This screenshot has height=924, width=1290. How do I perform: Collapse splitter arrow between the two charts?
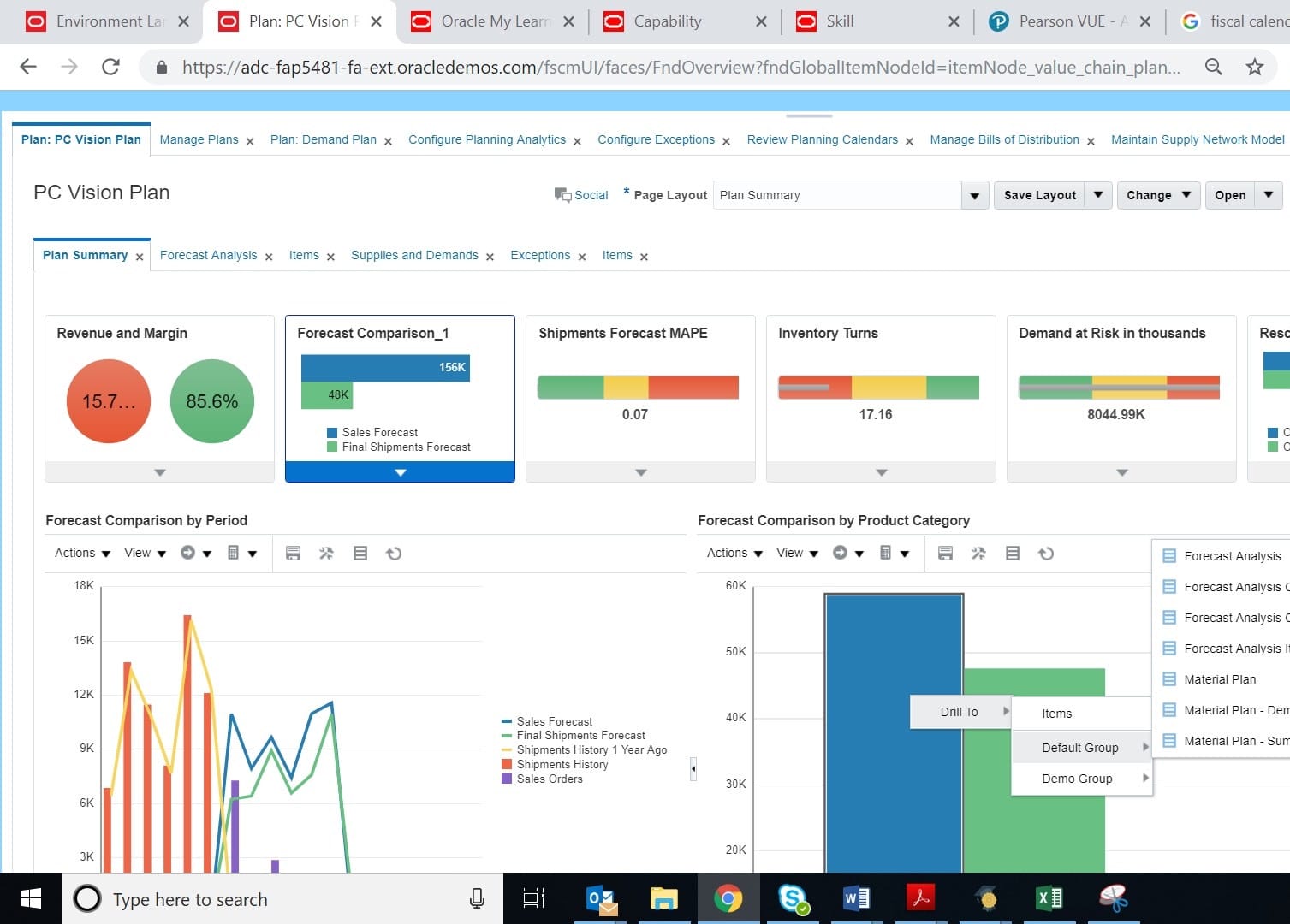[x=693, y=769]
